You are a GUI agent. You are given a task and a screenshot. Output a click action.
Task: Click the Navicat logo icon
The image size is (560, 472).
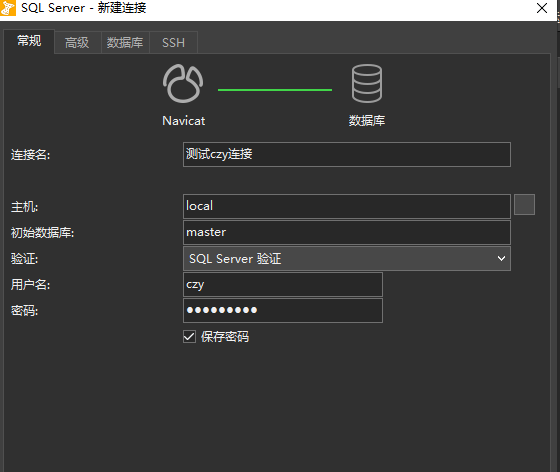click(183, 84)
